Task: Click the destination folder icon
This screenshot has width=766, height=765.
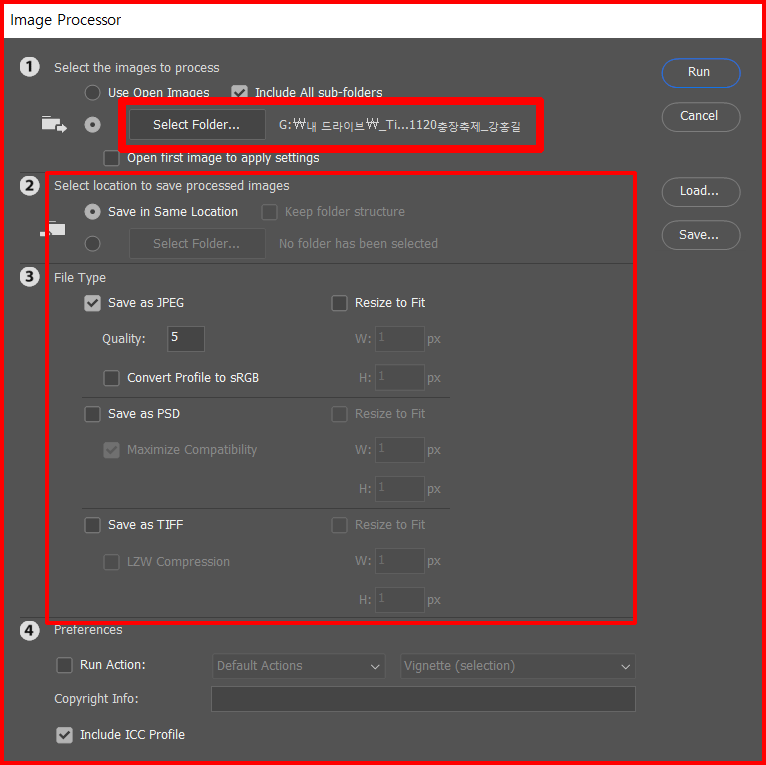Action: 53,229
